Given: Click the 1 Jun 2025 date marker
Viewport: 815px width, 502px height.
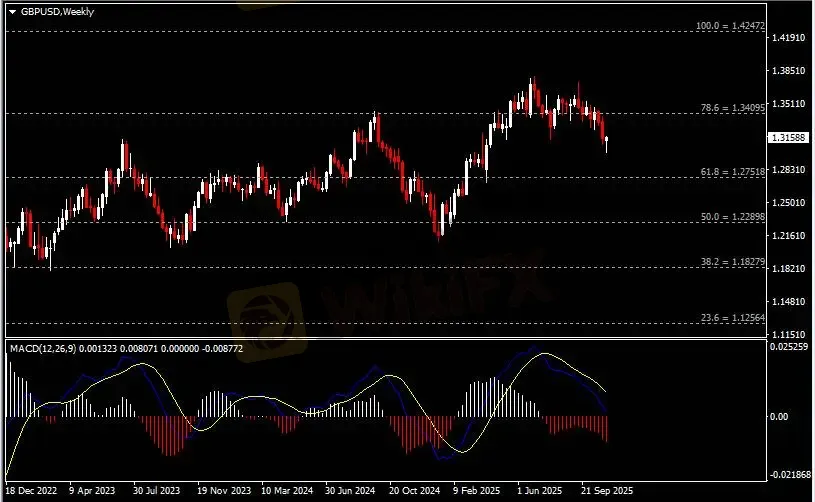Looking at the screenshot, I should point(541,492).
